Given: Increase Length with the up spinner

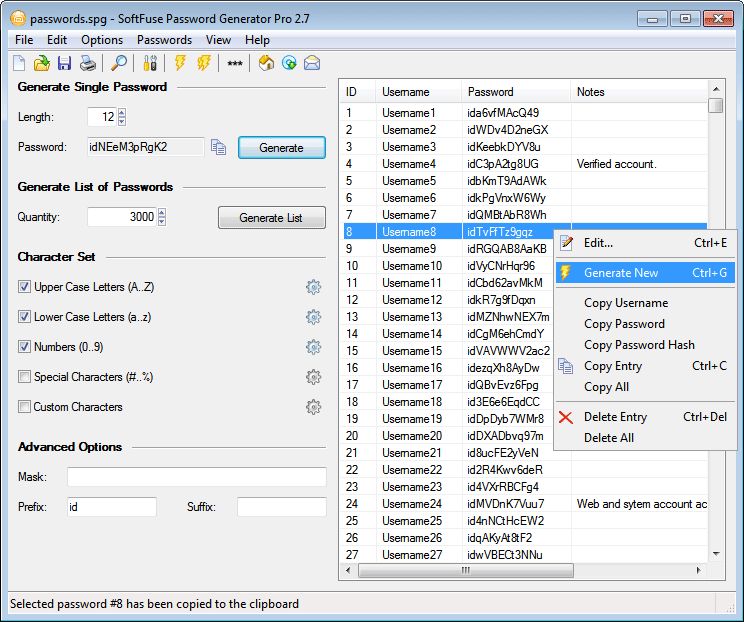Looking at the screenshot, I should tap(122, 112).
